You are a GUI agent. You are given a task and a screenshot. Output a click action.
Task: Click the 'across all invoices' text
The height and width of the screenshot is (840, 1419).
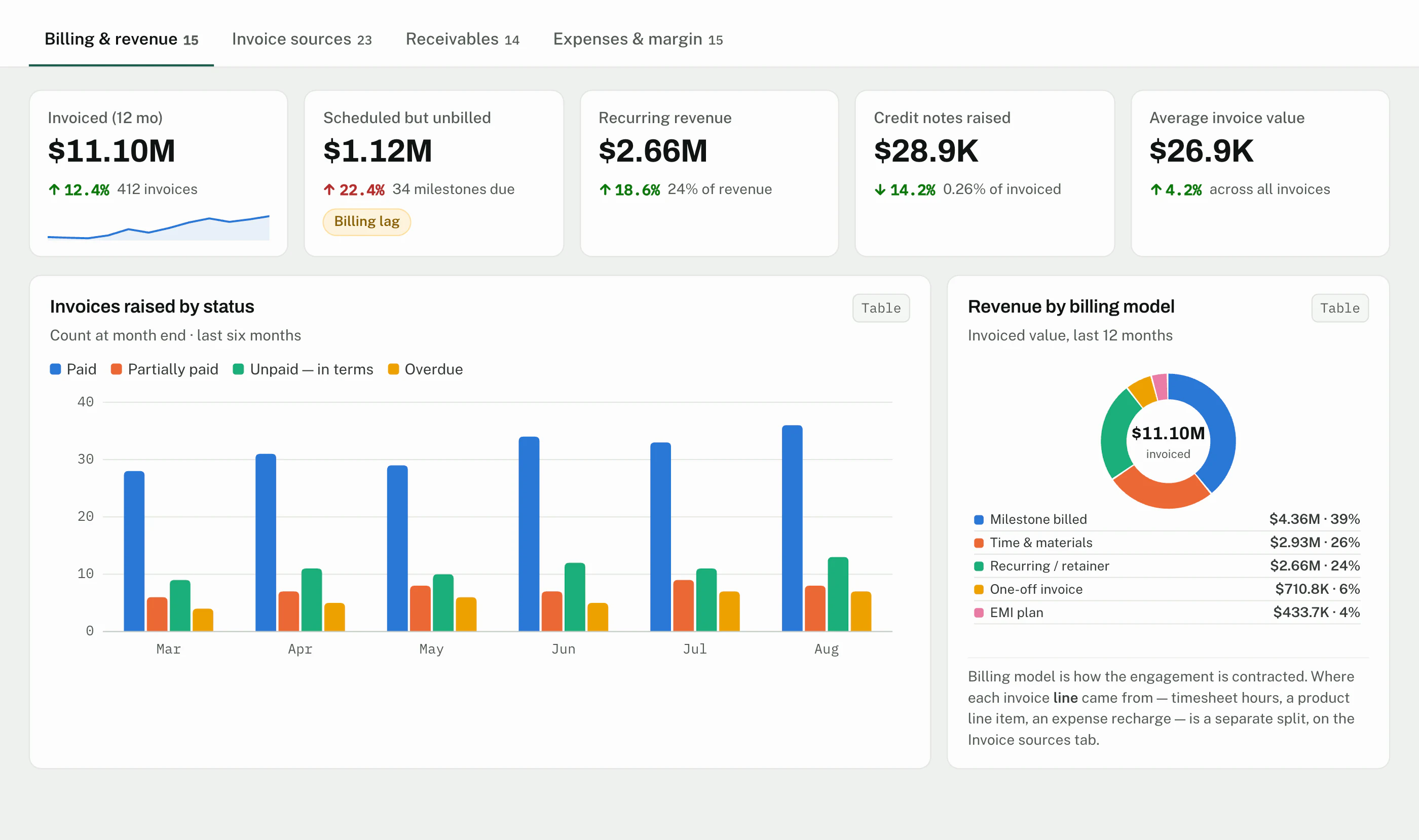coord(1269,189)
